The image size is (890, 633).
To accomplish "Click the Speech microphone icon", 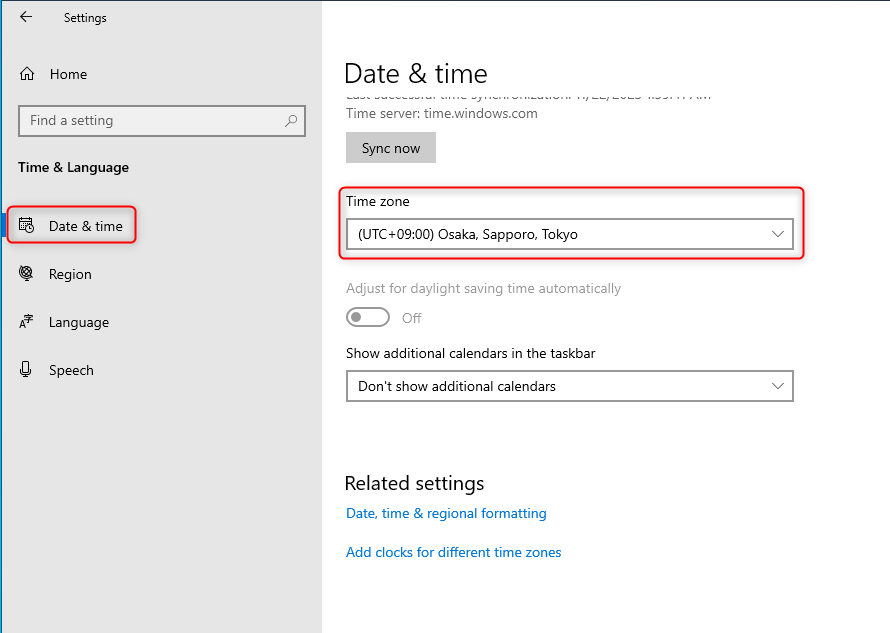I will 27,370.
